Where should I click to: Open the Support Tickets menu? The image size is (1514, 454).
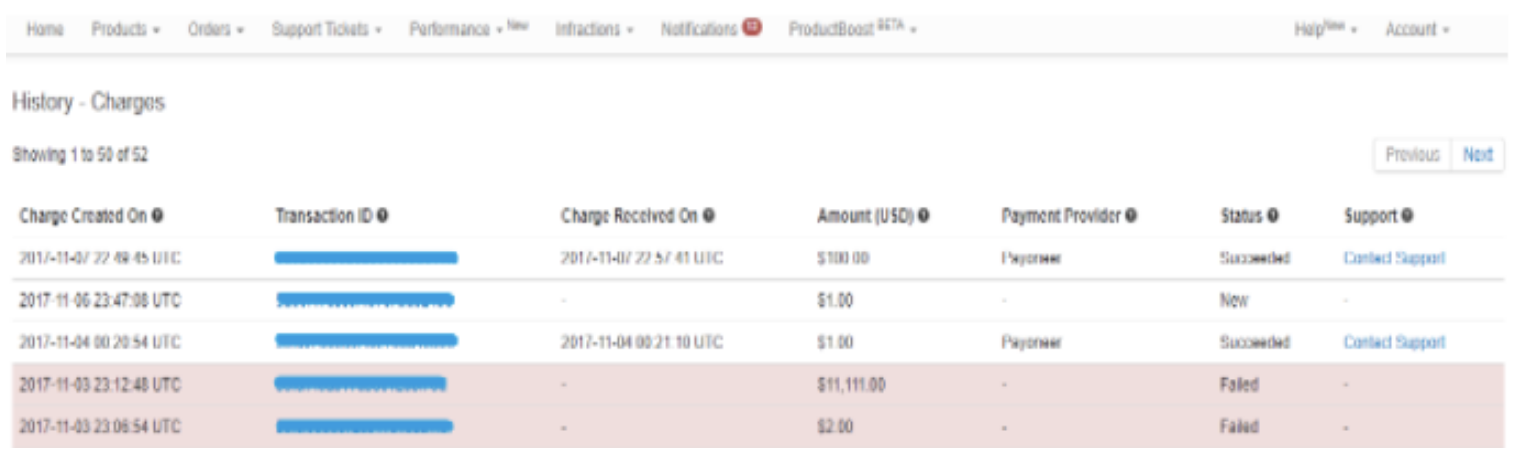pyautogui.click(x=326, y=30)
